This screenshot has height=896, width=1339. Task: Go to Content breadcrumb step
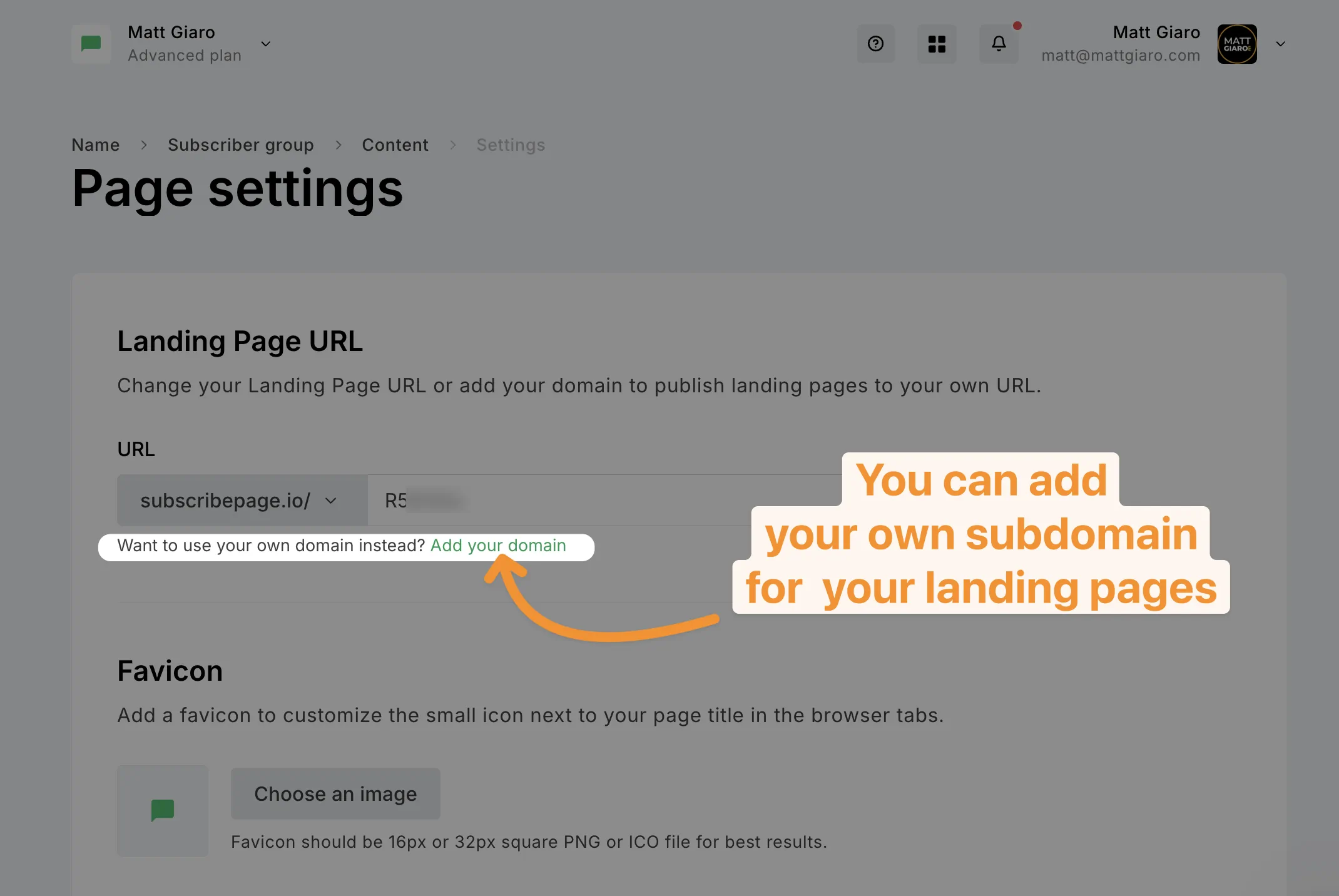(395, 145)
